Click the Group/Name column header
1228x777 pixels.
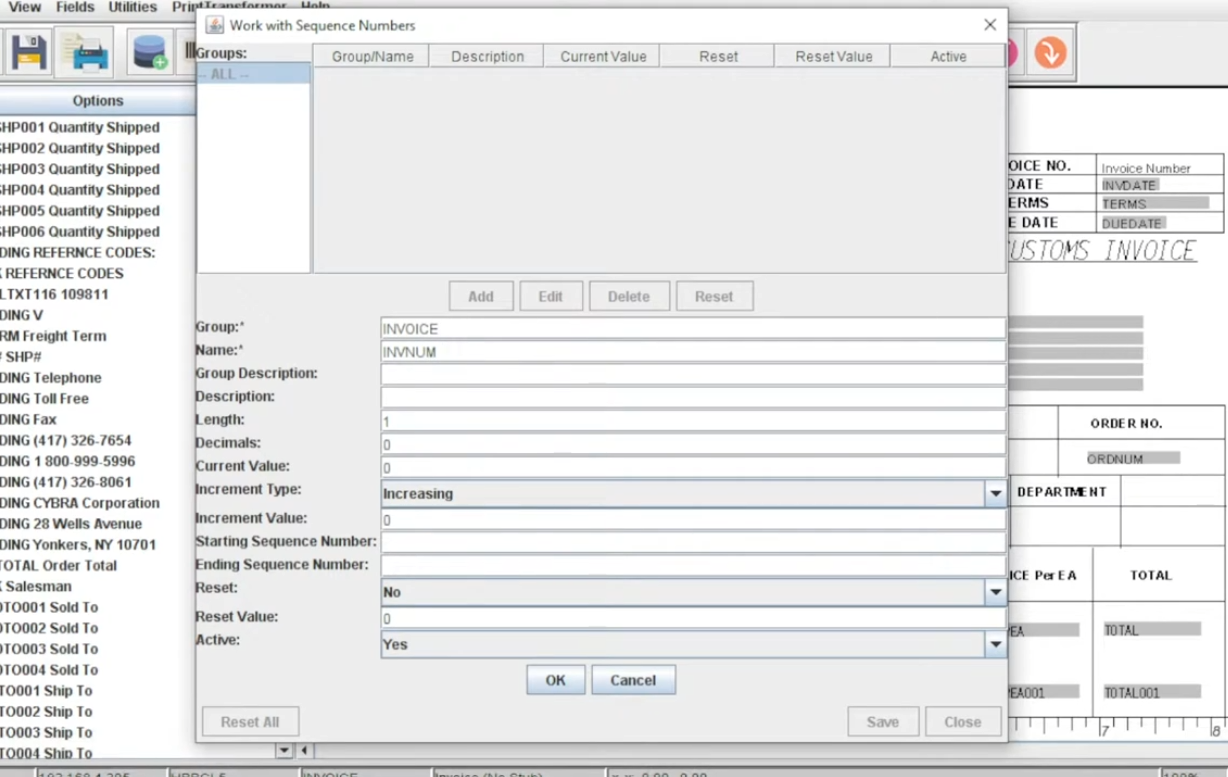coord(372,56)
